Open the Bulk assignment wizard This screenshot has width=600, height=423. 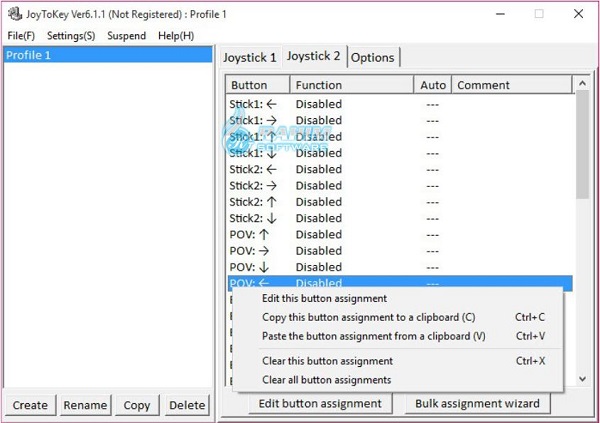(478, 403)
